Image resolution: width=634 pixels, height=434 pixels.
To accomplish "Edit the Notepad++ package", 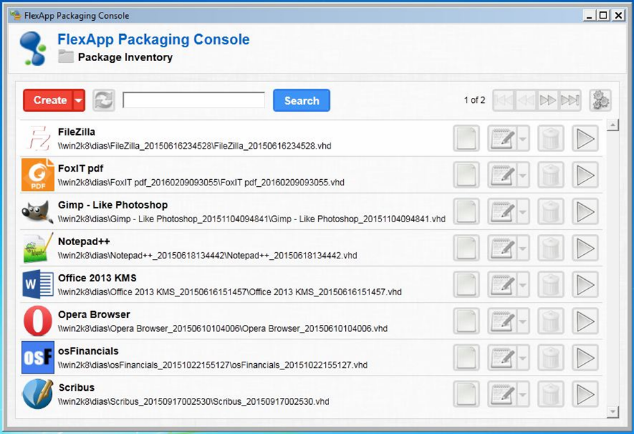I will (502, 248).
